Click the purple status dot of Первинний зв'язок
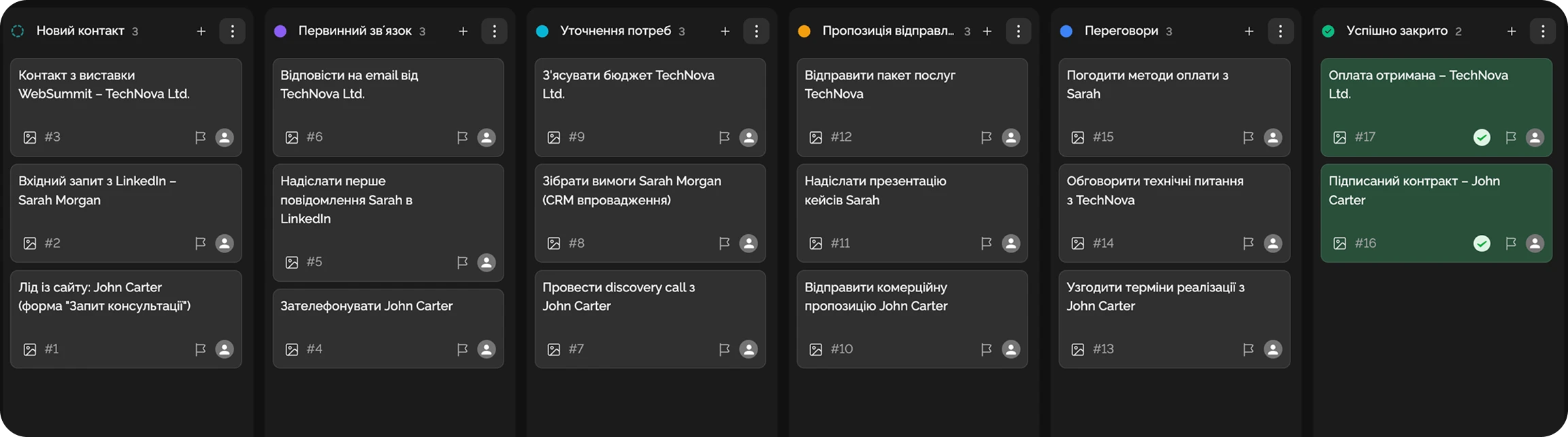Image resolution: width=1568 pixels, height=437 pixels. 280,31
